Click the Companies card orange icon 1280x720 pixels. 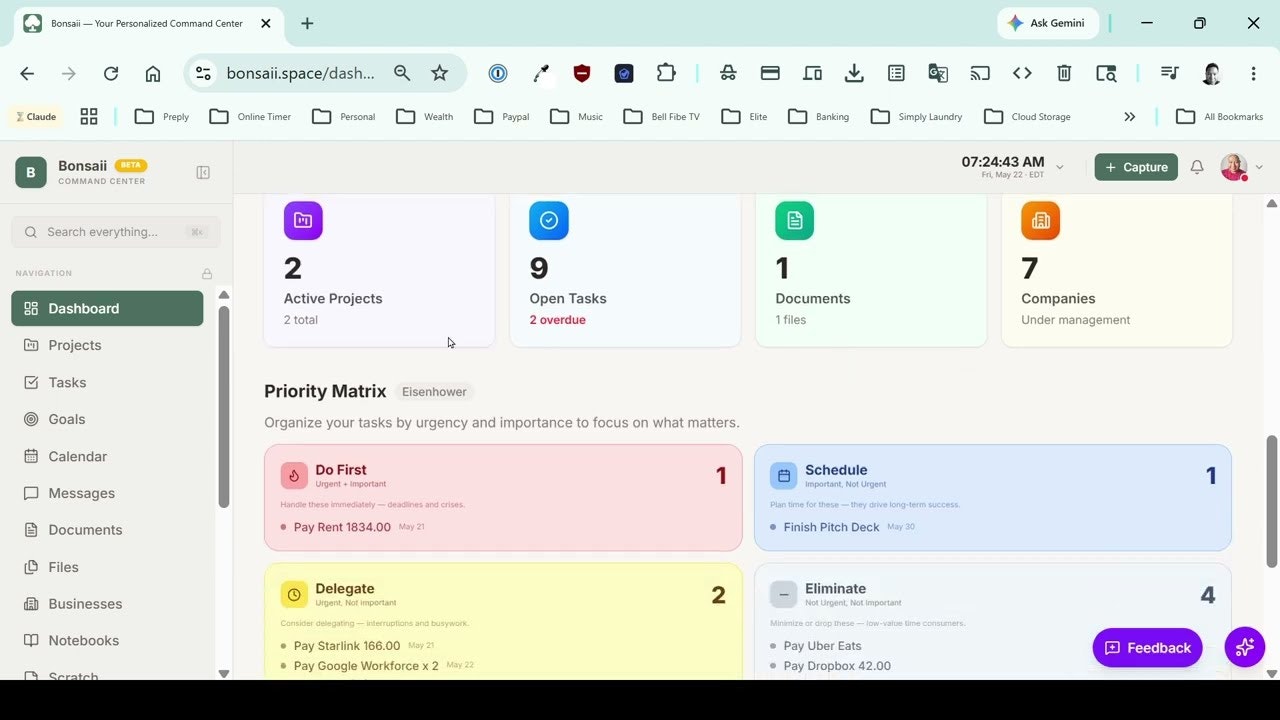pyautogui.click(x=1040, y=221)
